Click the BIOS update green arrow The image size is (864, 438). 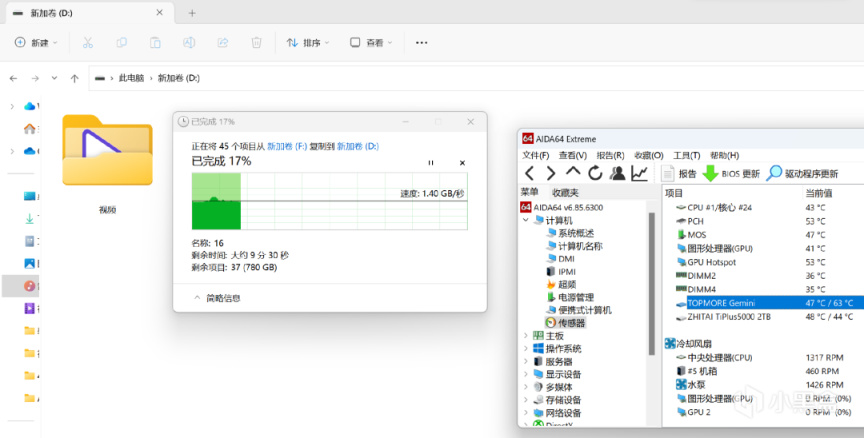click(x=710, y=174)
